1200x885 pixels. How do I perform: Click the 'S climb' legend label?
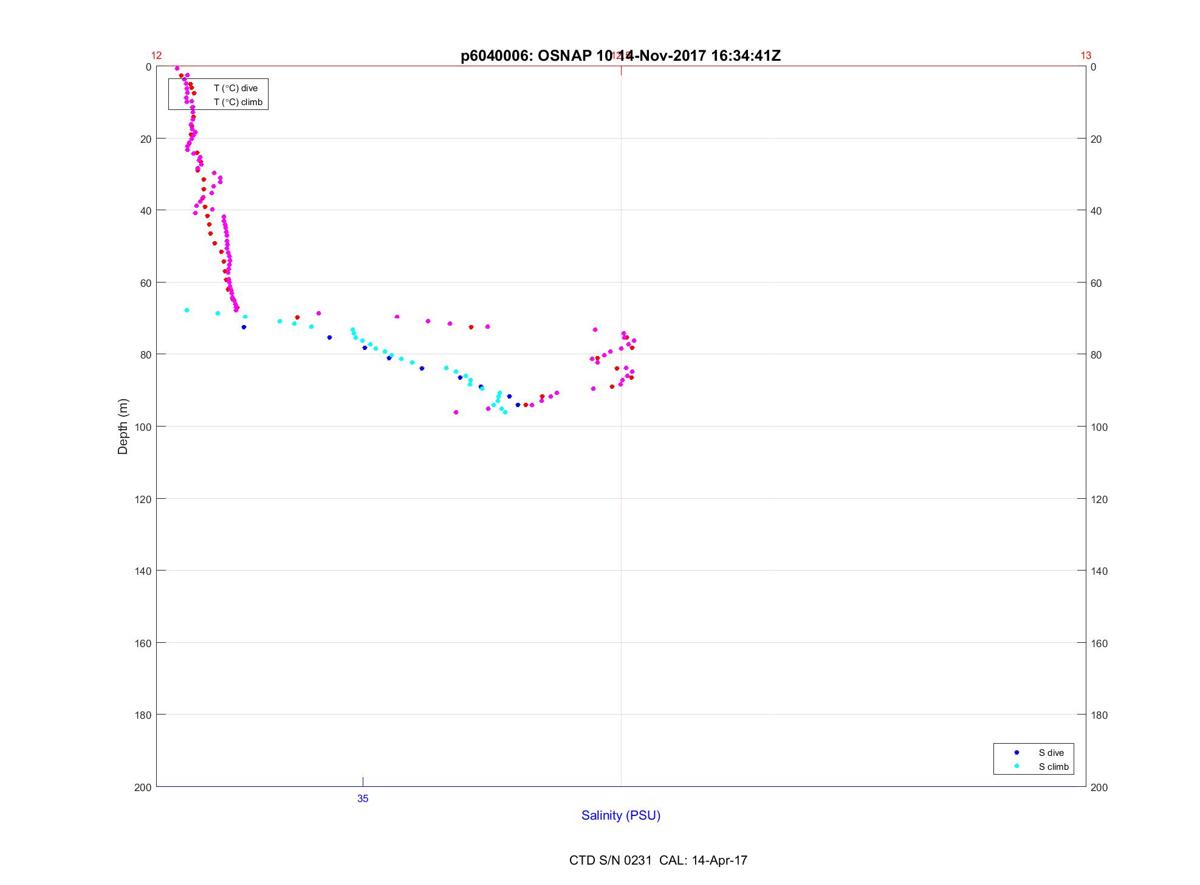pos(1054,767)
